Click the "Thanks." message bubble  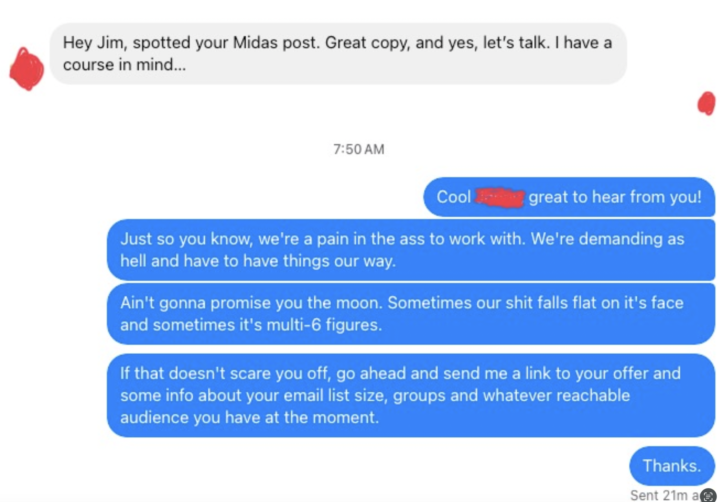(671, 465)
